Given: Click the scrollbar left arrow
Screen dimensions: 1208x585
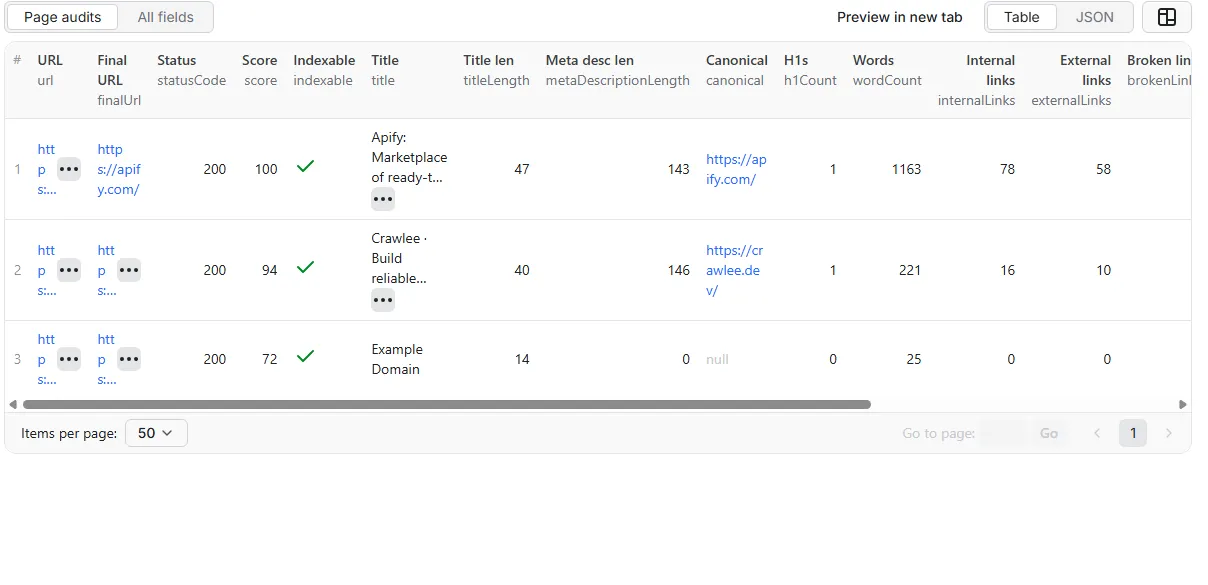Looking at the screenshot, I should pyautogui.click(x=13, y=405).
